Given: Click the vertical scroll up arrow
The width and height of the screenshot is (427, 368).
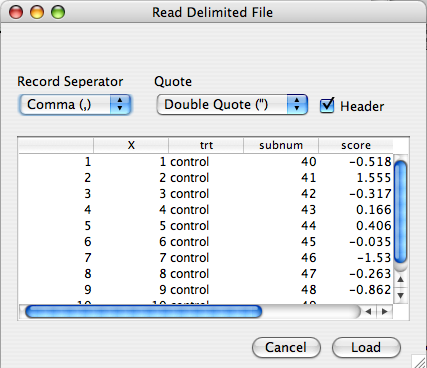Looking at the screenshot, I should pos(401,280).
